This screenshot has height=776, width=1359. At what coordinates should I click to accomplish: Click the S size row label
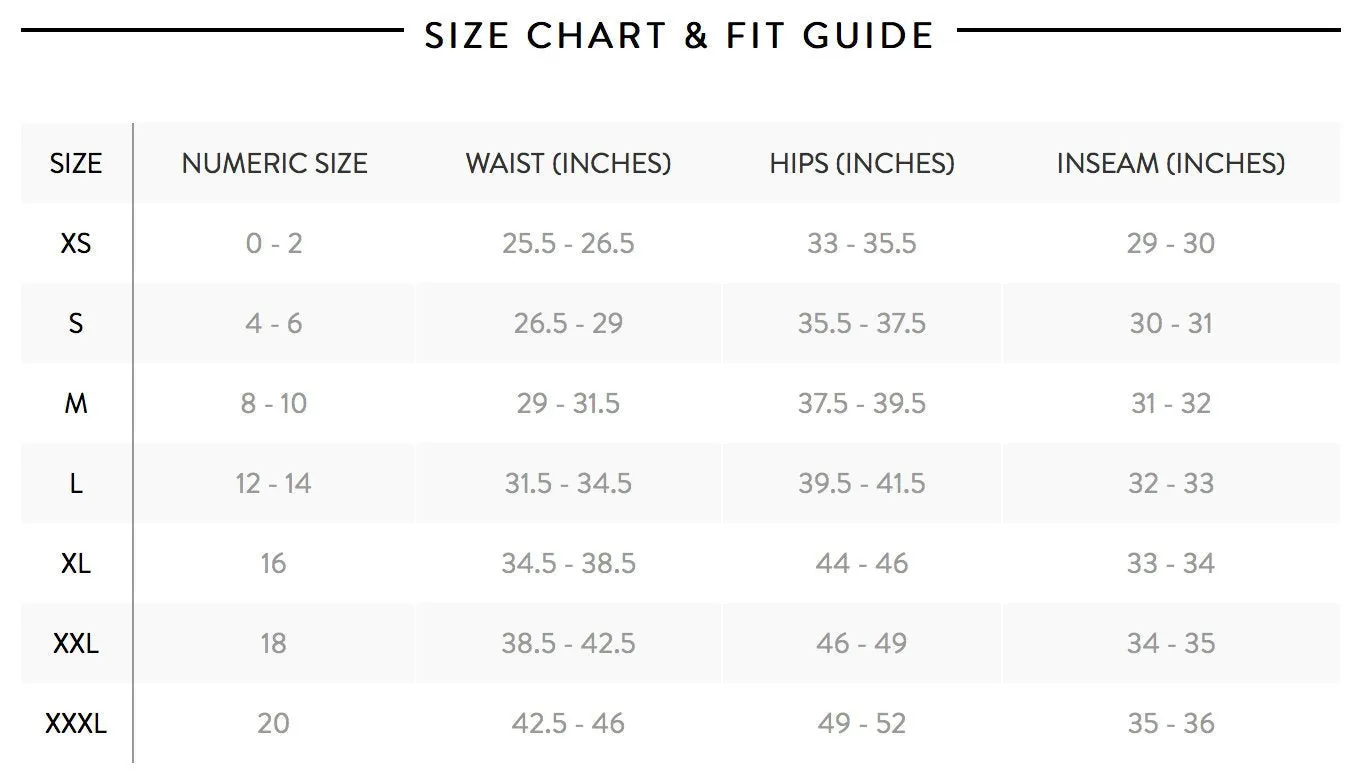tap(76, 323)
